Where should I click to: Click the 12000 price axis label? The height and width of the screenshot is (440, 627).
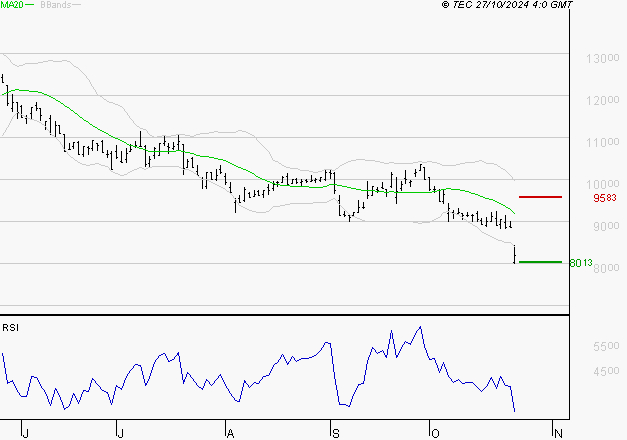click(x=603, y=100)
